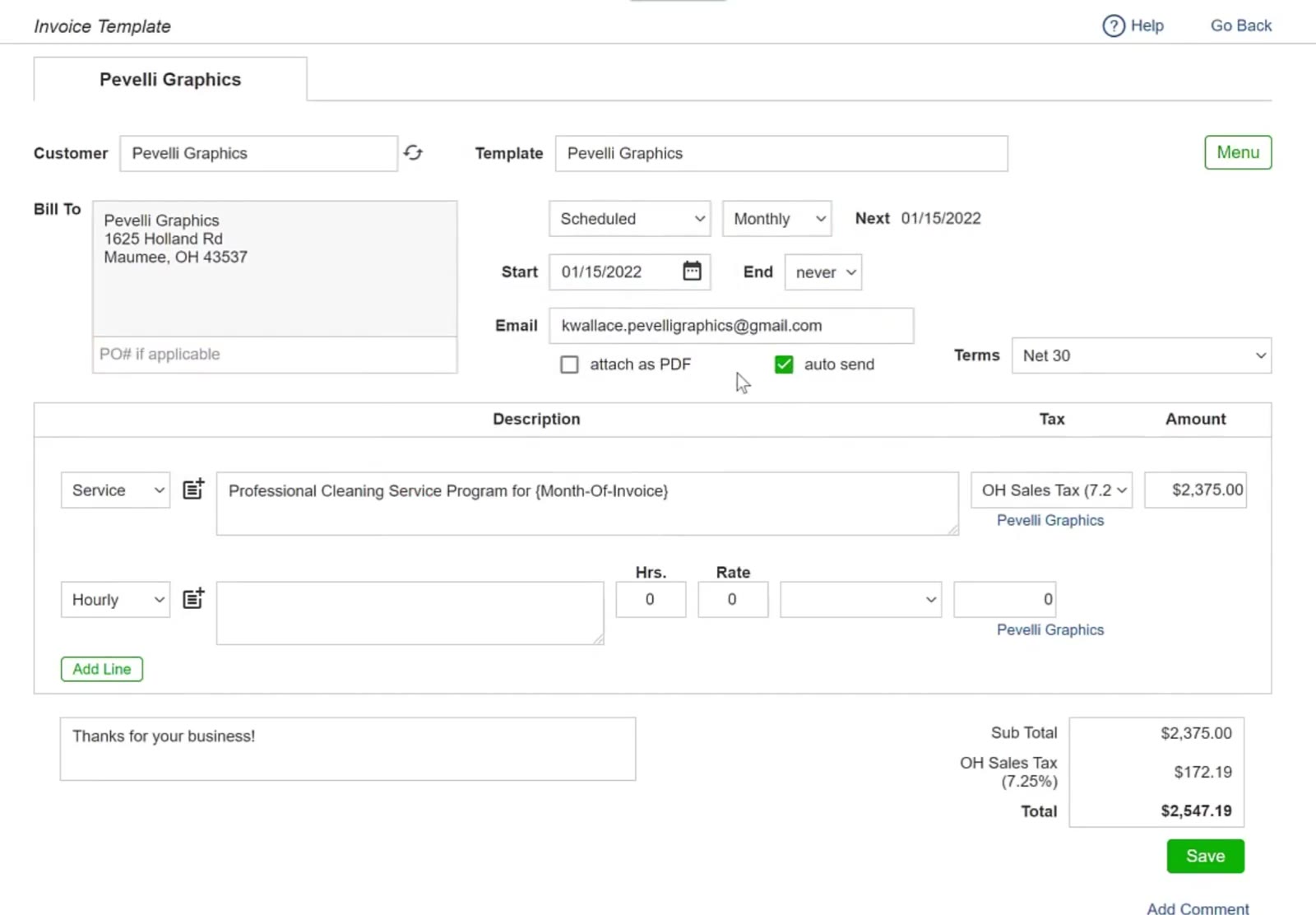Click the empty Hourly description box
1316x915 pixels.
coord(410,613)
